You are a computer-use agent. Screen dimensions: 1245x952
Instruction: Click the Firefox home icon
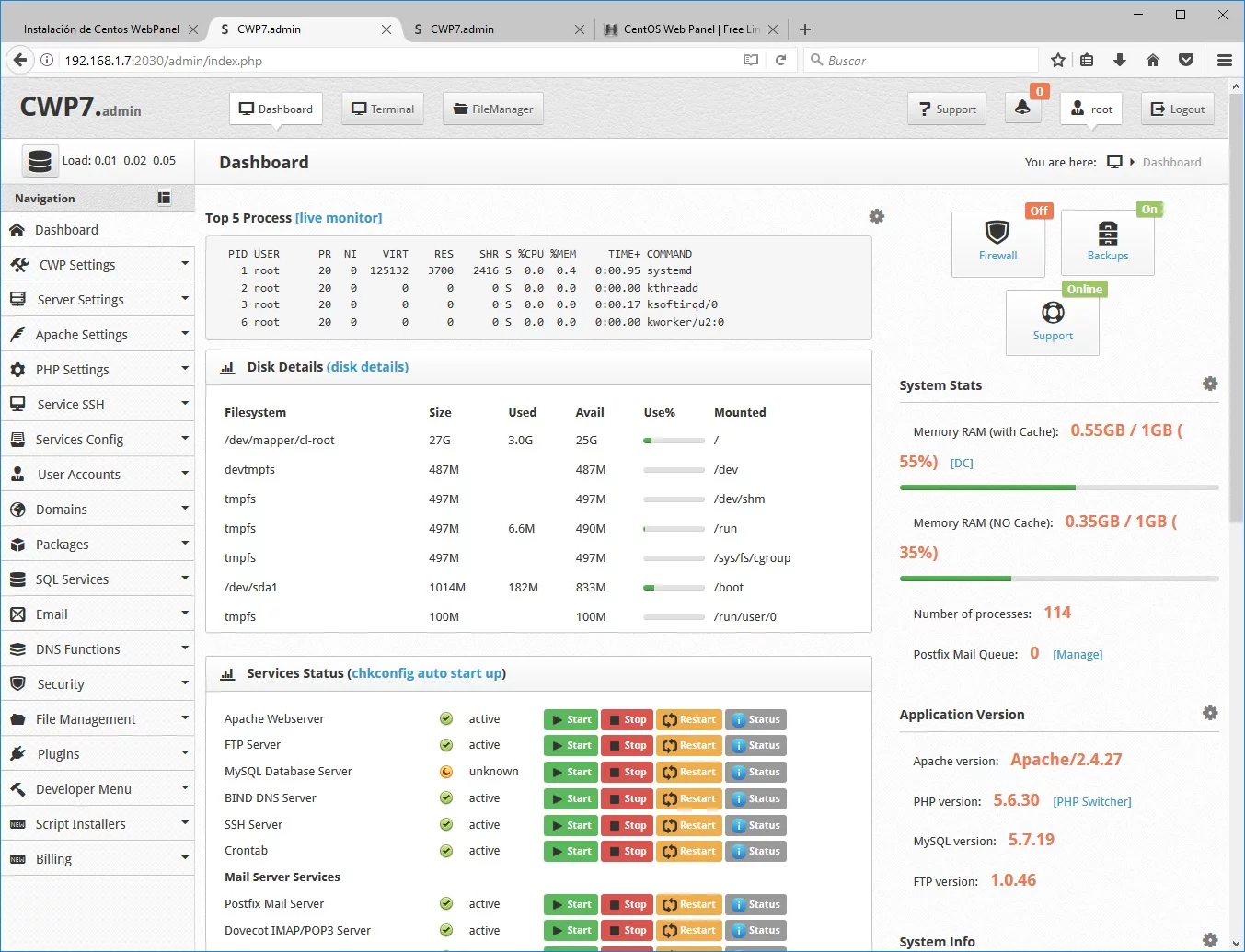[x=1153, y=60]
